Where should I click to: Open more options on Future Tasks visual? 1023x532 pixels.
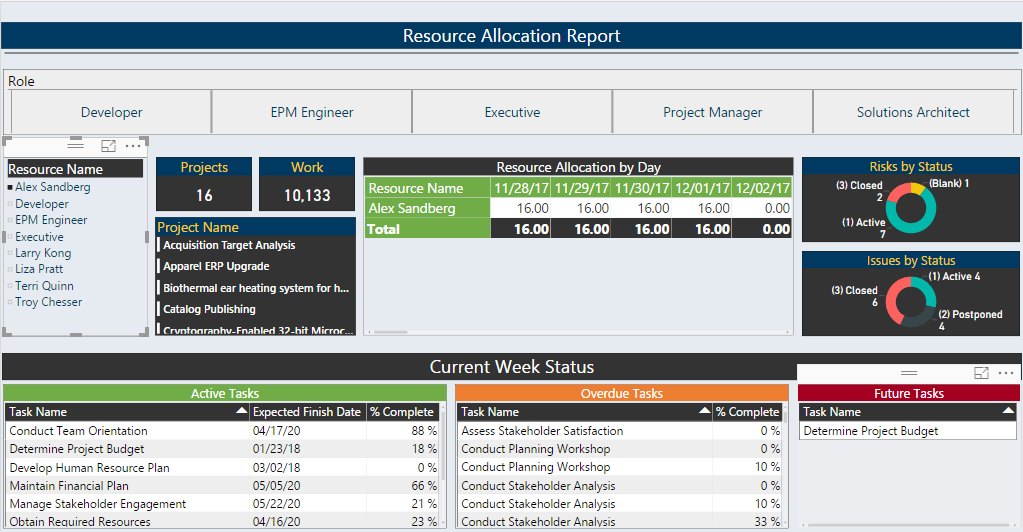(x=1006, y=373)
